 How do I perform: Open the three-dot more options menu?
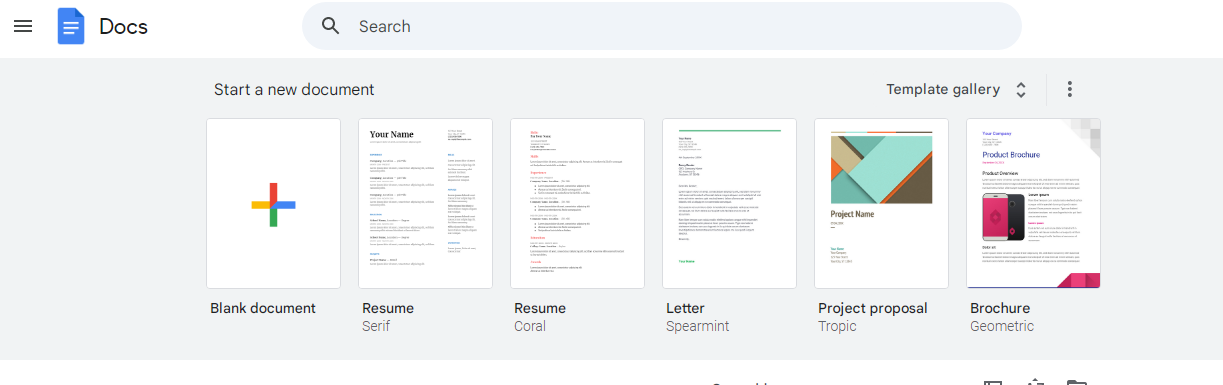(1069, 89)
